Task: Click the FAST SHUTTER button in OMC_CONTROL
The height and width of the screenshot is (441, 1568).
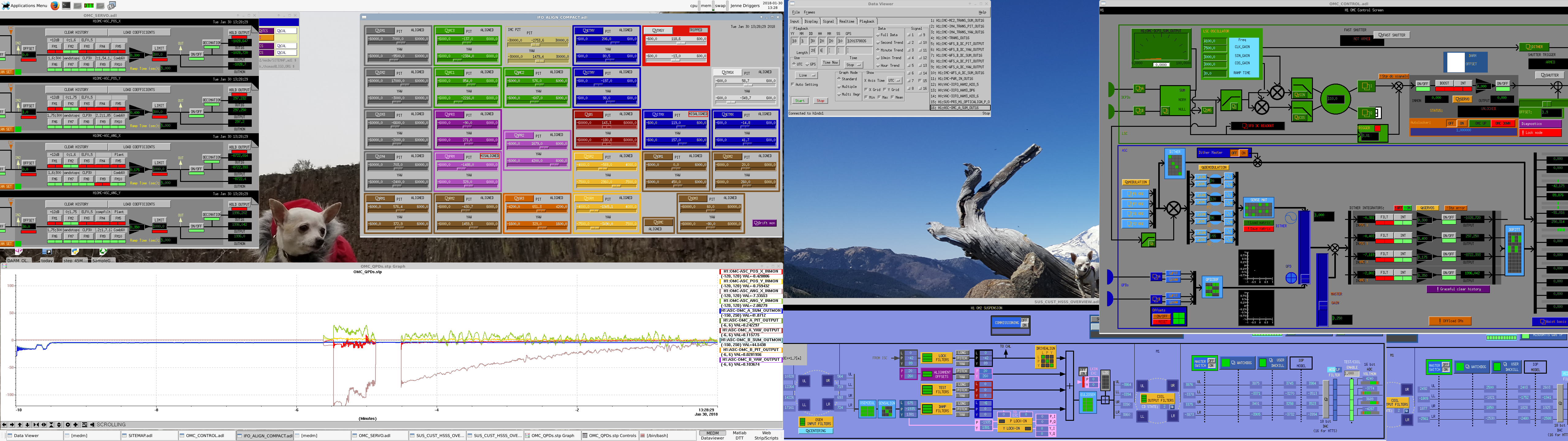Action: click(1392, 35)
